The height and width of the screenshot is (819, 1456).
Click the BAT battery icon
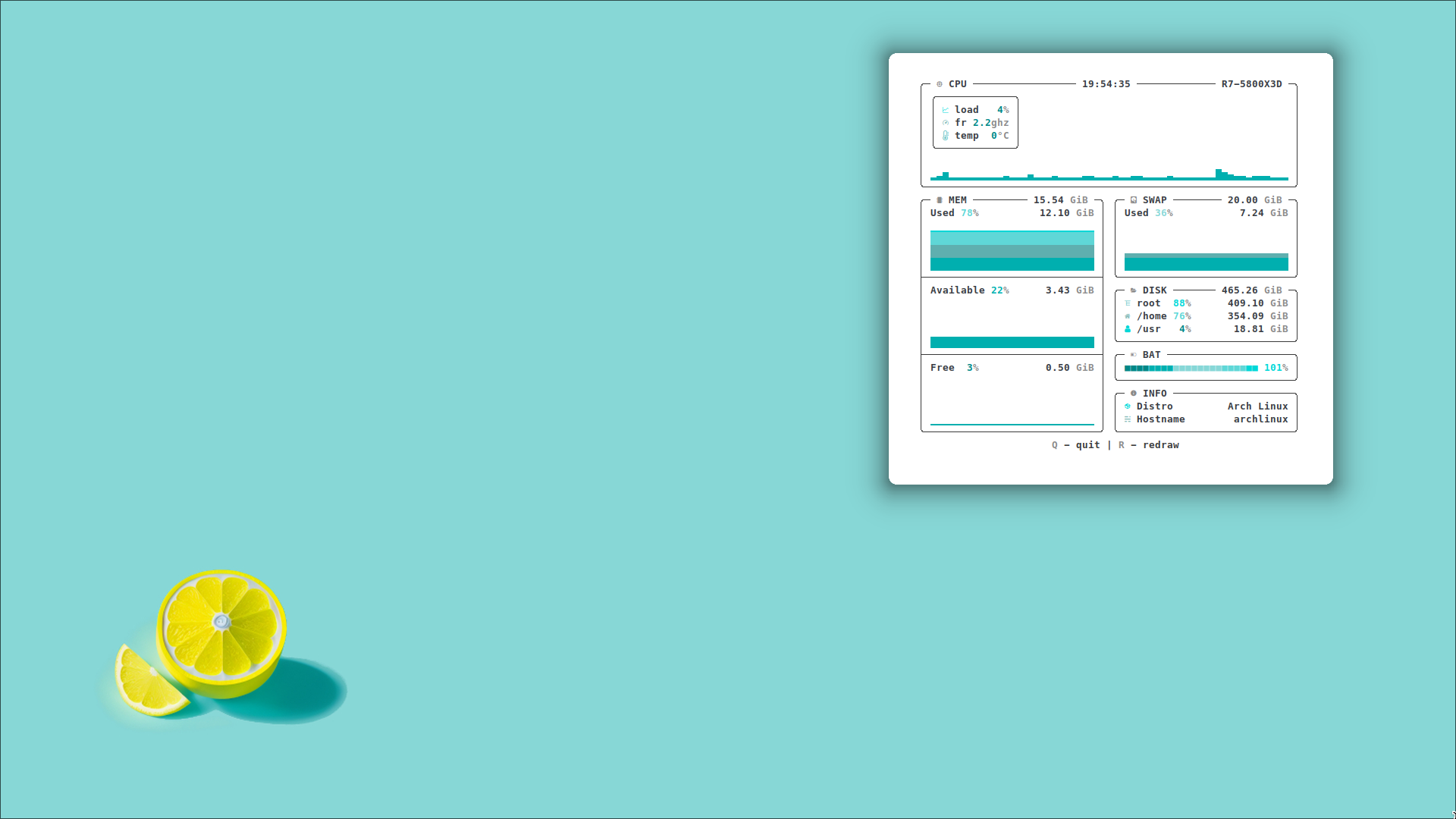coord(1134,355)
